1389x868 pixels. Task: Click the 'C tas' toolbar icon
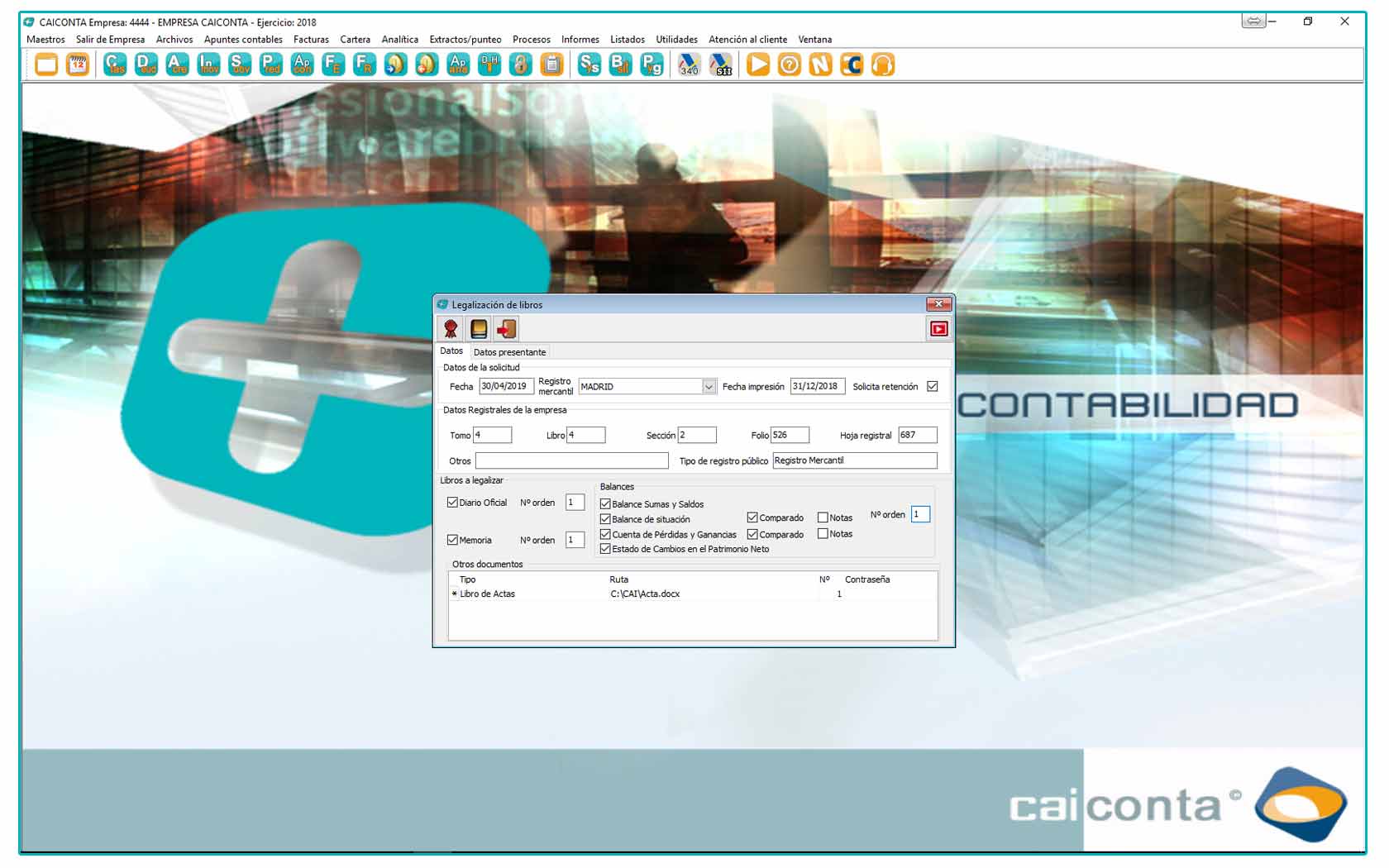[115, 64]
